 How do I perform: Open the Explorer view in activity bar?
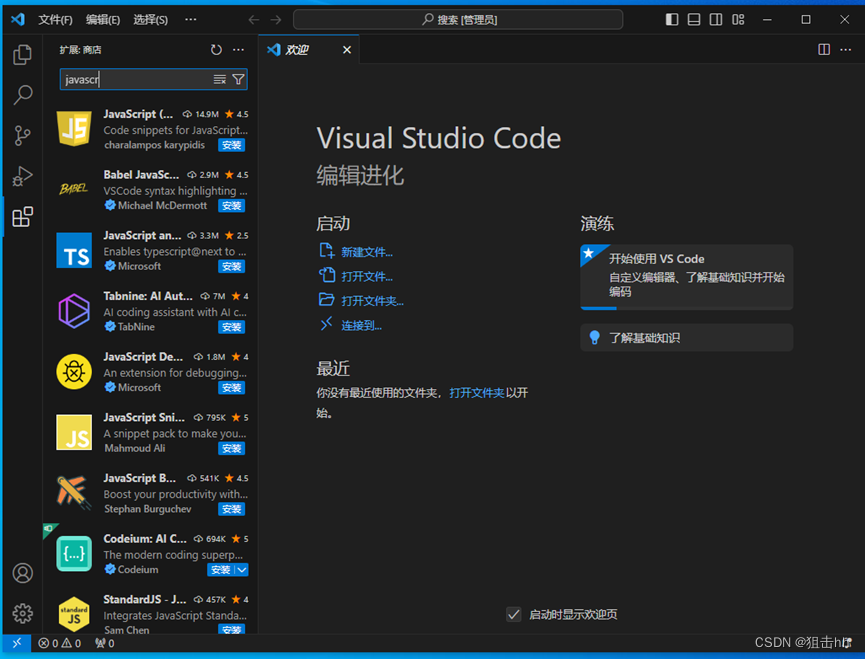22,55
